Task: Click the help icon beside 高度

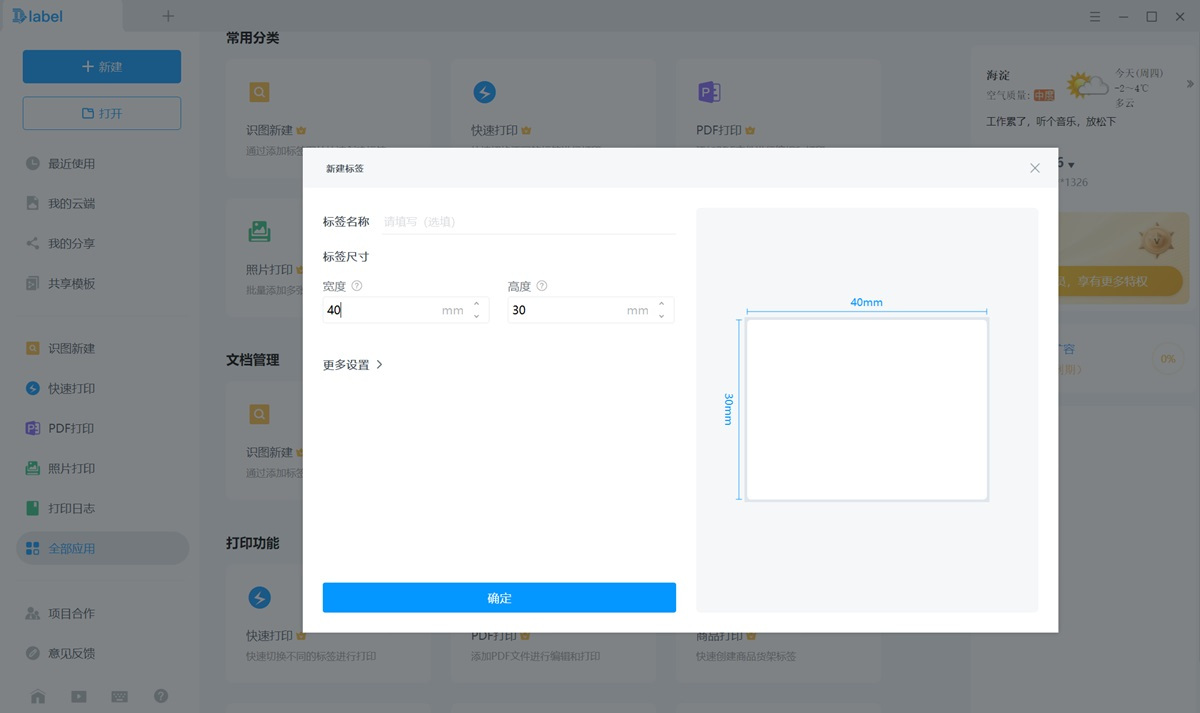Action: (542, 286)
